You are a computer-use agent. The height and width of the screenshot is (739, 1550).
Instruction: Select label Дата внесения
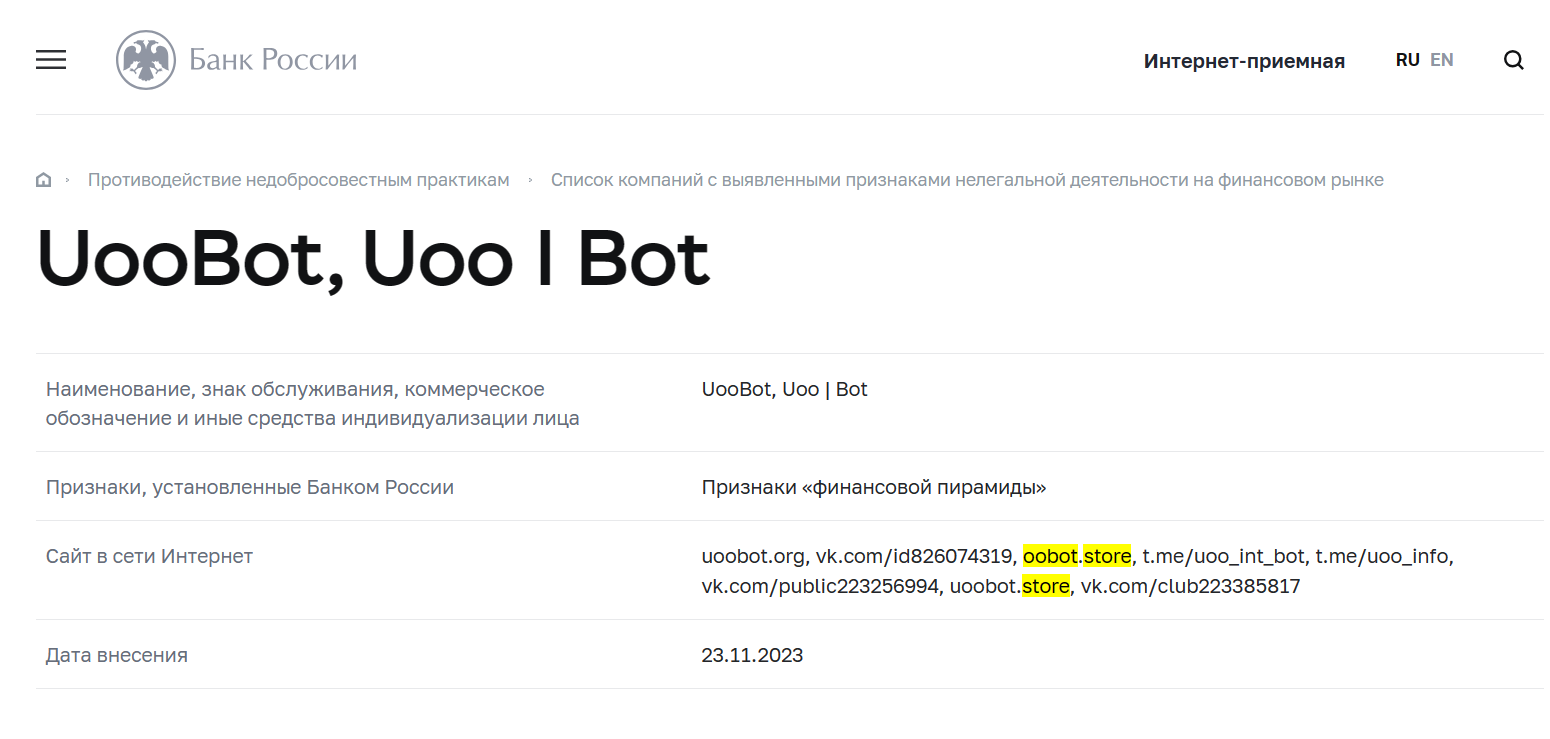tap(117, 655)
